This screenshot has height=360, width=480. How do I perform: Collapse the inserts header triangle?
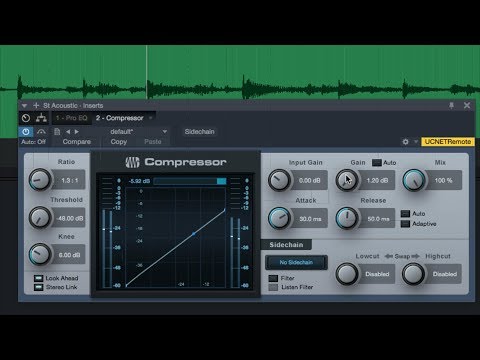pos(24,106)
